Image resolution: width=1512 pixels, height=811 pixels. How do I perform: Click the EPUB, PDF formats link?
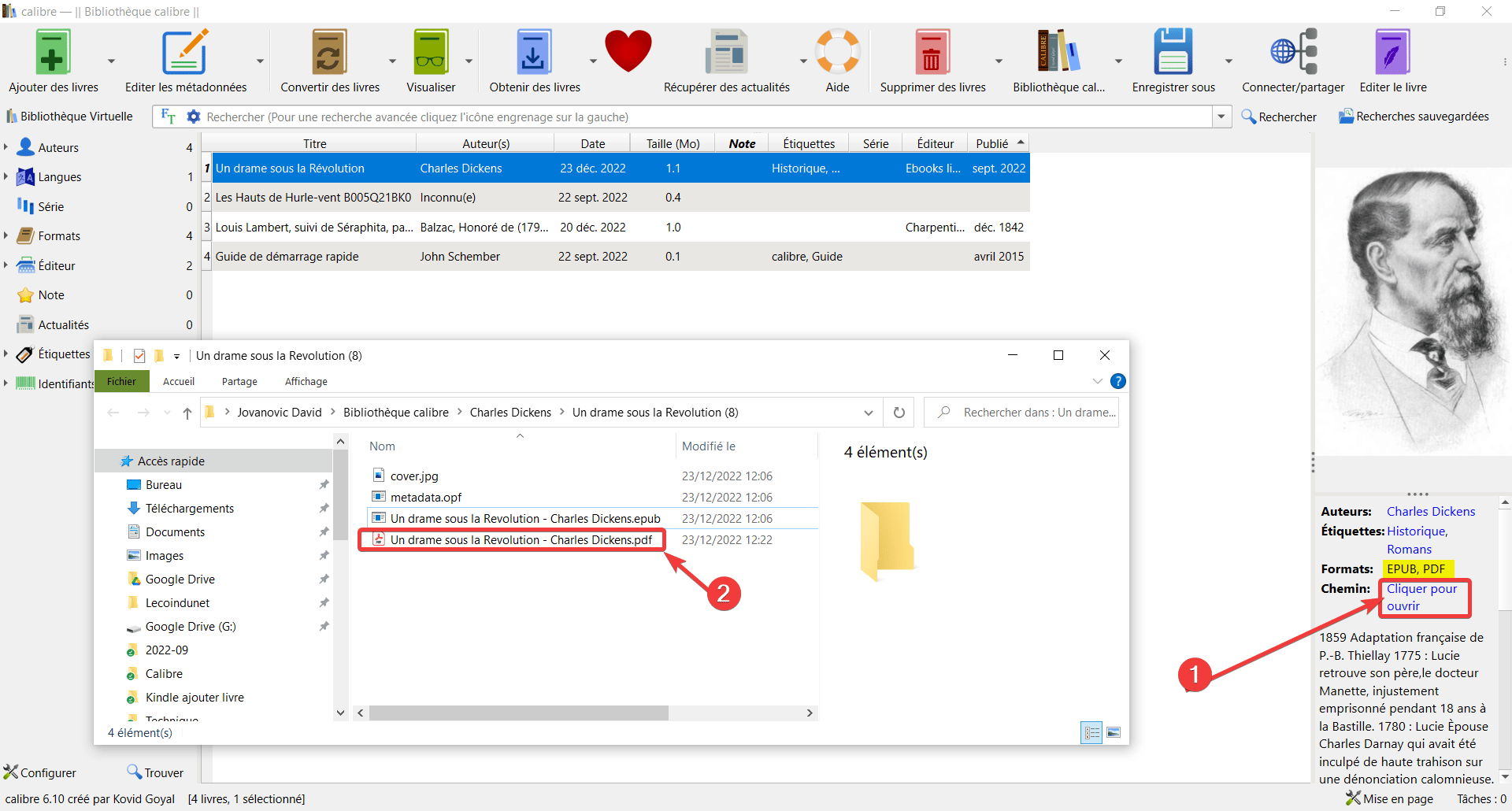click(x=1416, y=568)
